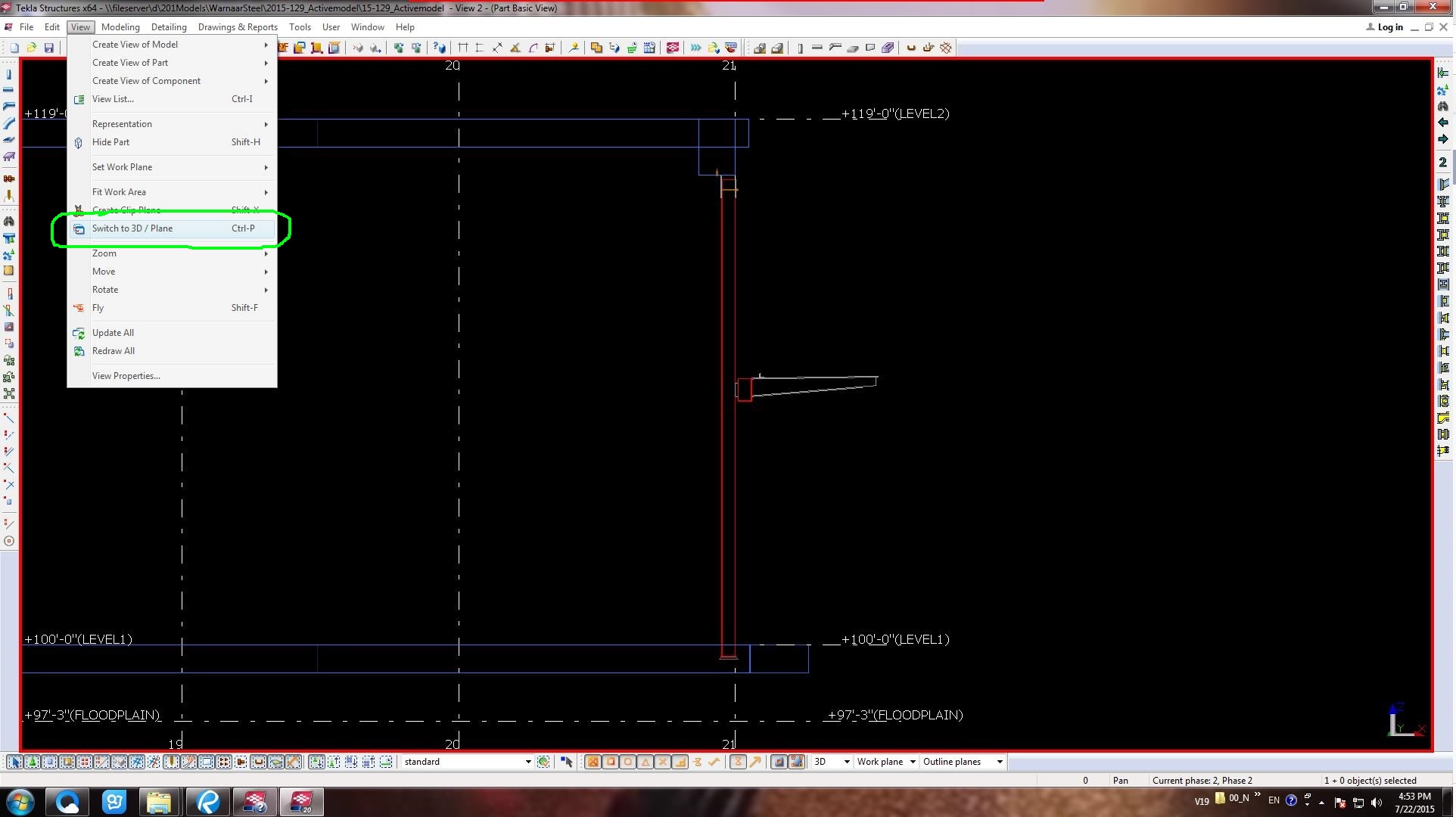Viewport: 1456px width, 817px height.
Task: Expand the Zoom submenu
Action: tap(178, 252)
